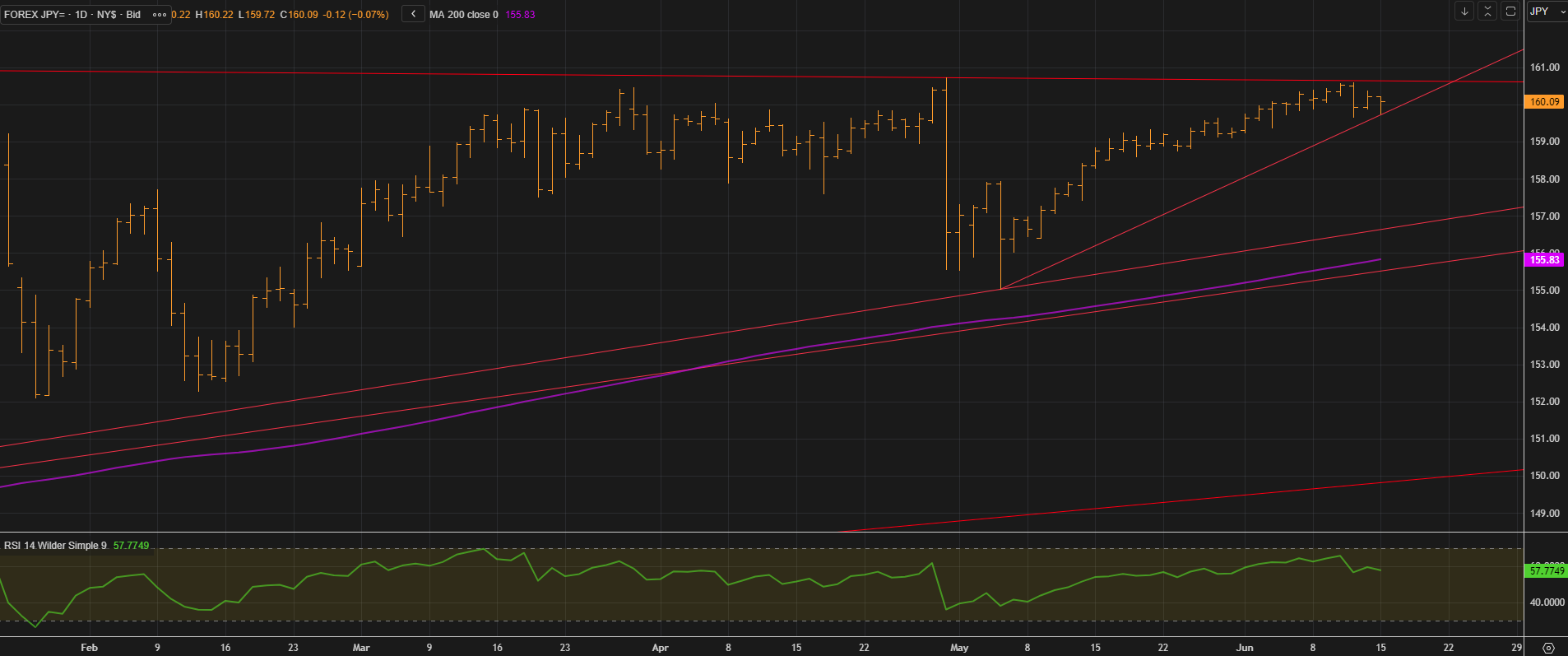Toggle the fullscreen frame icon
1568x656 pixels.
tap(1510, 12)
